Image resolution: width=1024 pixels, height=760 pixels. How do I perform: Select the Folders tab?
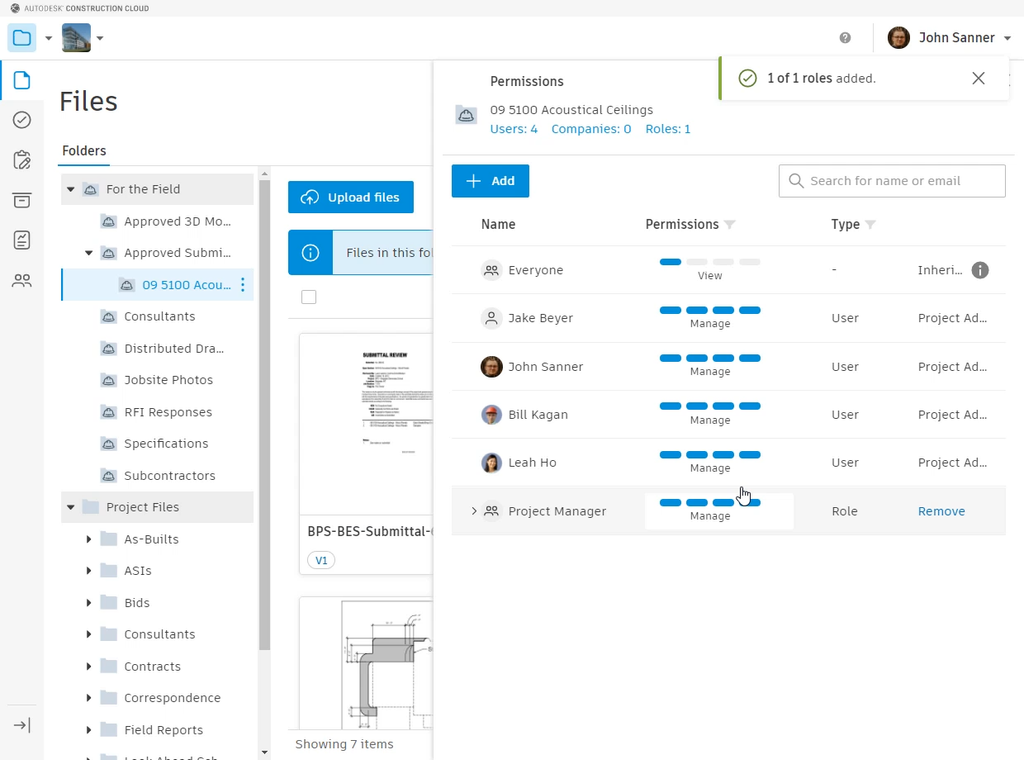84,151
